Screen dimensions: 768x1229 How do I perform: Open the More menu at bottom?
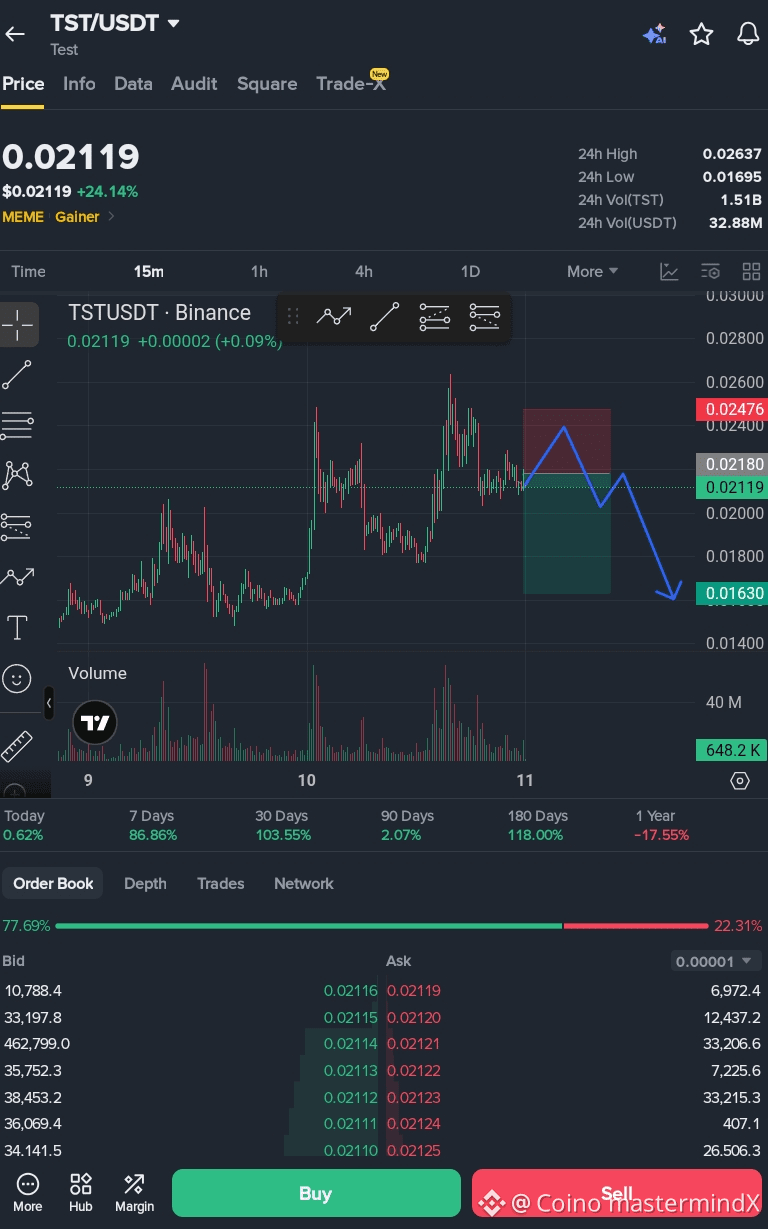pos(28,1192)
